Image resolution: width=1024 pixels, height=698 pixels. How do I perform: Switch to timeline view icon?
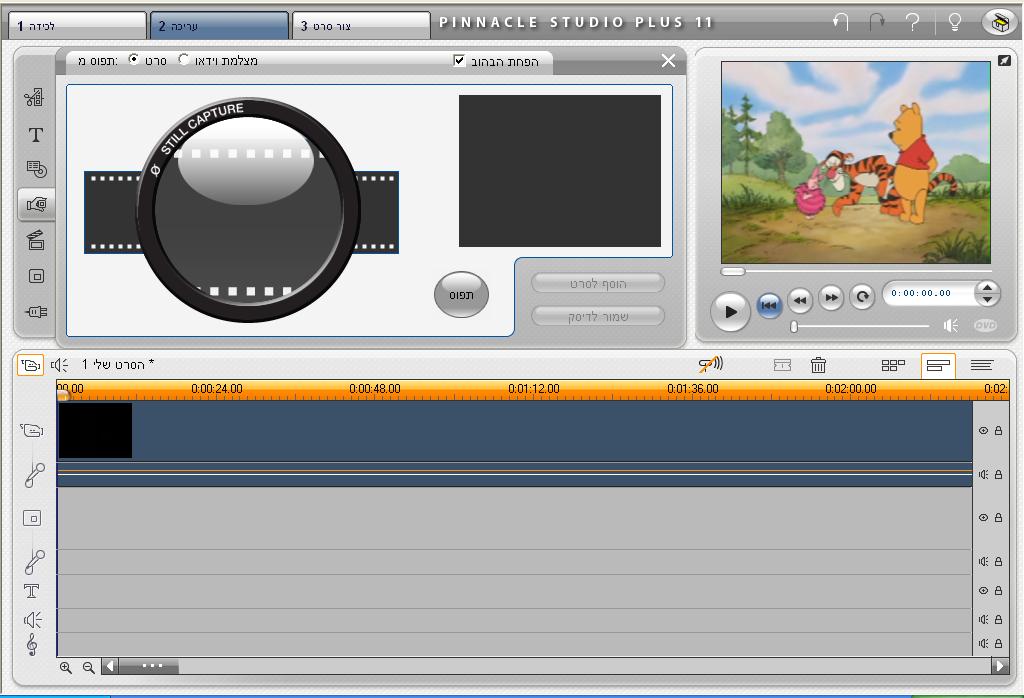(938, 365)
